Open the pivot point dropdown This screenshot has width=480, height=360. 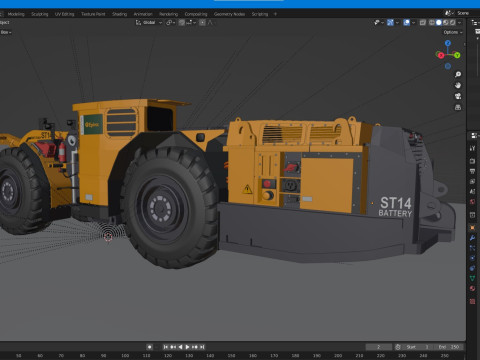pyautogui.click(x=170, y=23)
